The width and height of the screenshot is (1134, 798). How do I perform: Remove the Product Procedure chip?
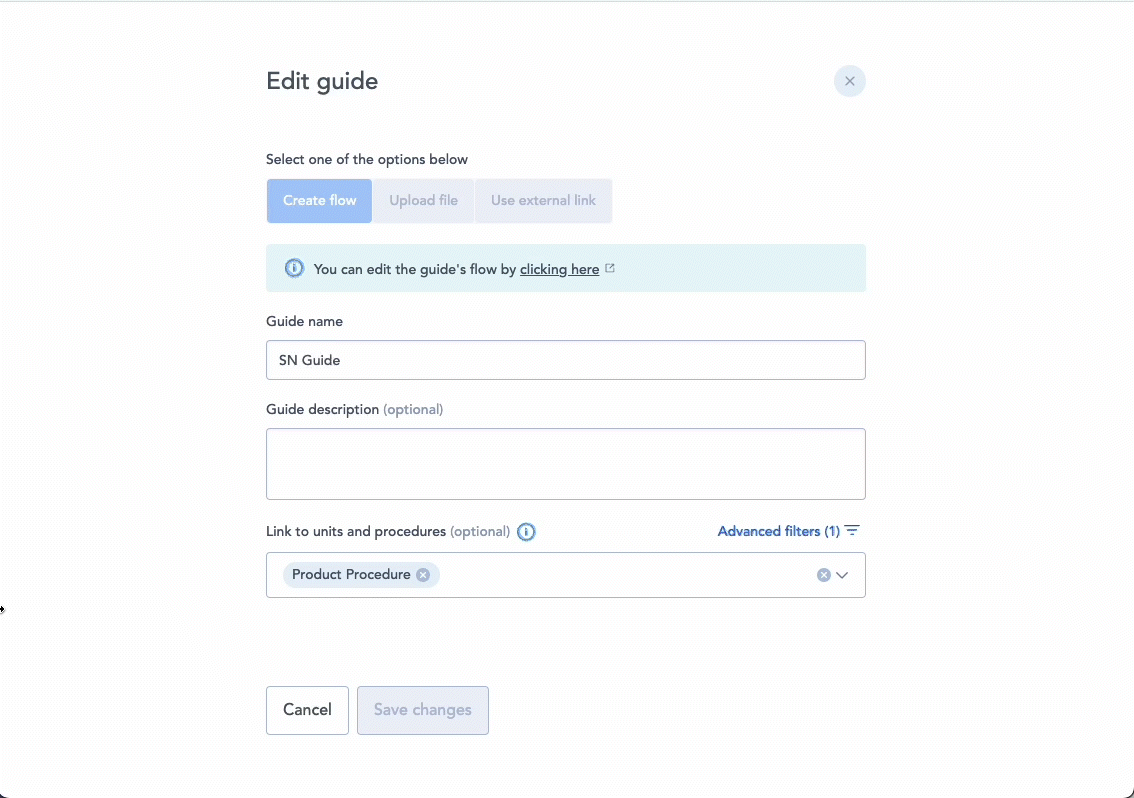tap(423, 575)
